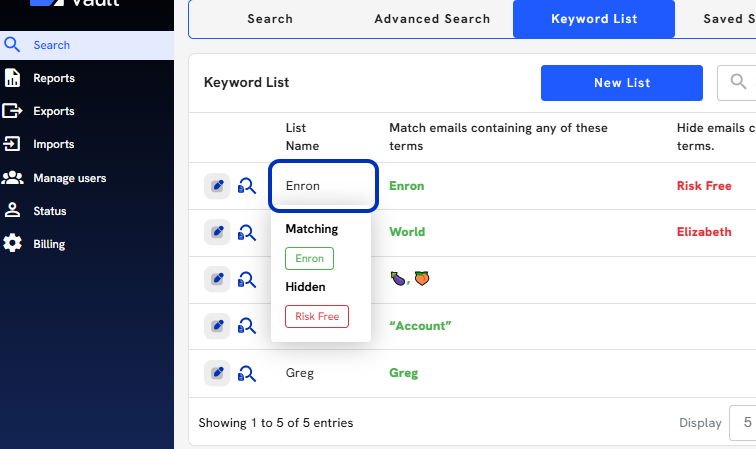
Task: Click the Matching heading in popup
Action: [x=311, y=229]
